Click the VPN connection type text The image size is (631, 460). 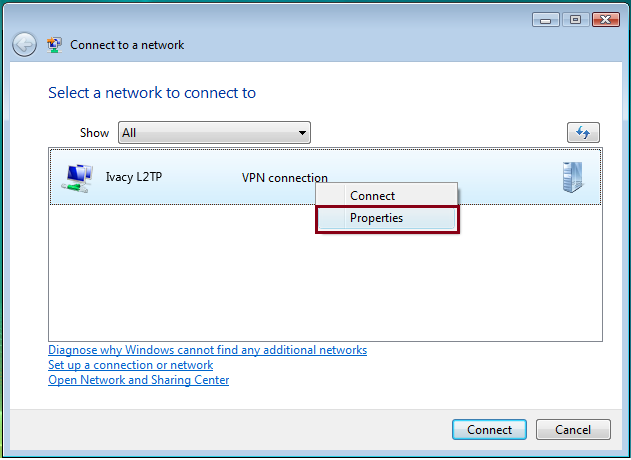[285, 177]
